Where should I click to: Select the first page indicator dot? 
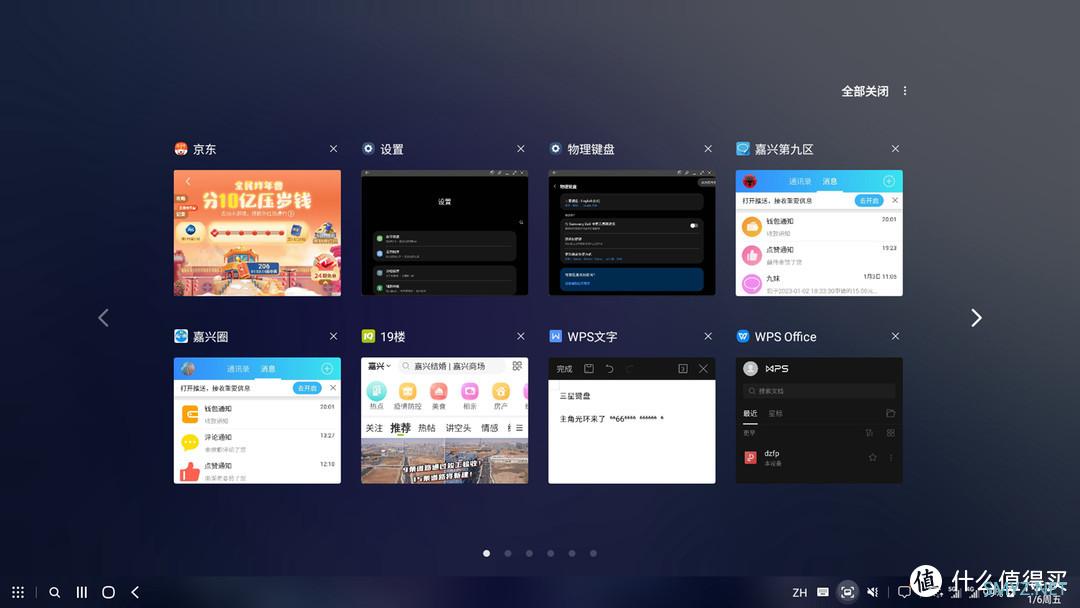[x=486, y=553]
